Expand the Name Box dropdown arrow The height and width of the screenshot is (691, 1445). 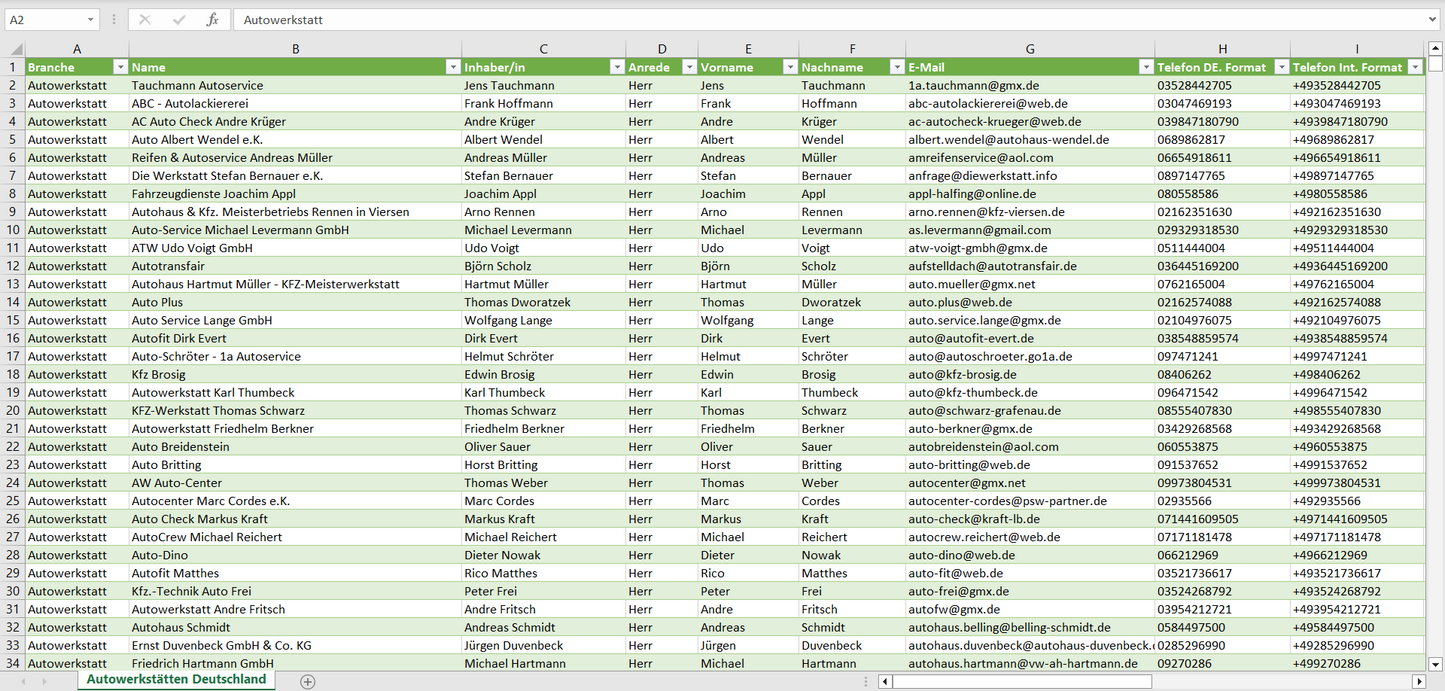(x=90, y=20)
